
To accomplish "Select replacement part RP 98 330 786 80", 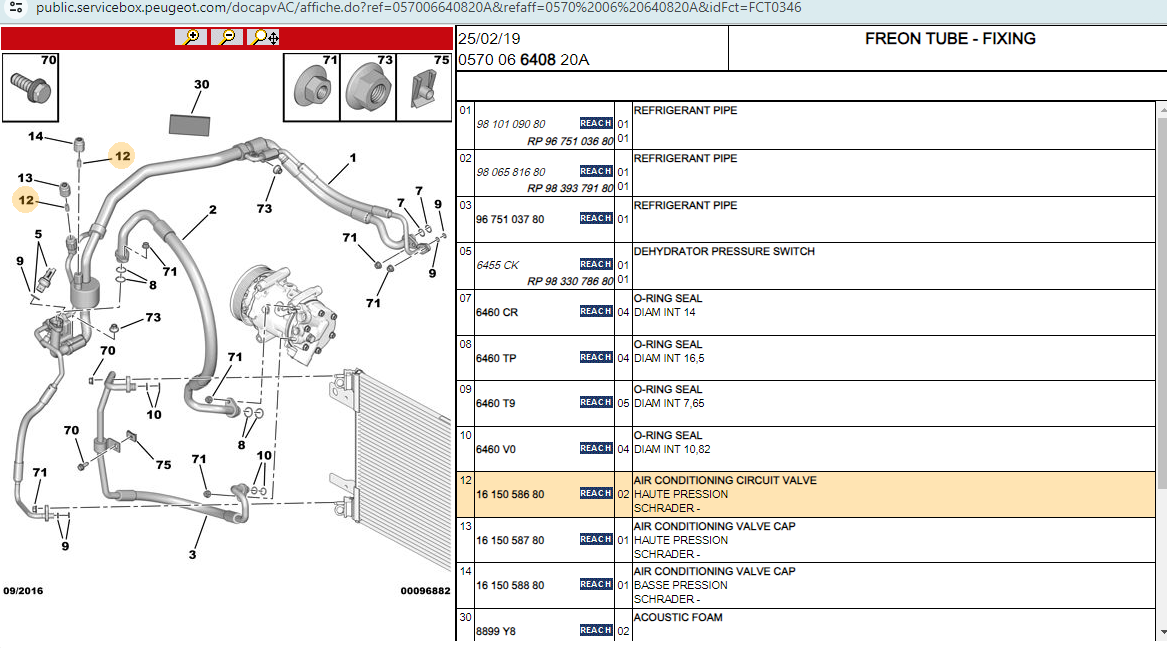I will [570, 281].
